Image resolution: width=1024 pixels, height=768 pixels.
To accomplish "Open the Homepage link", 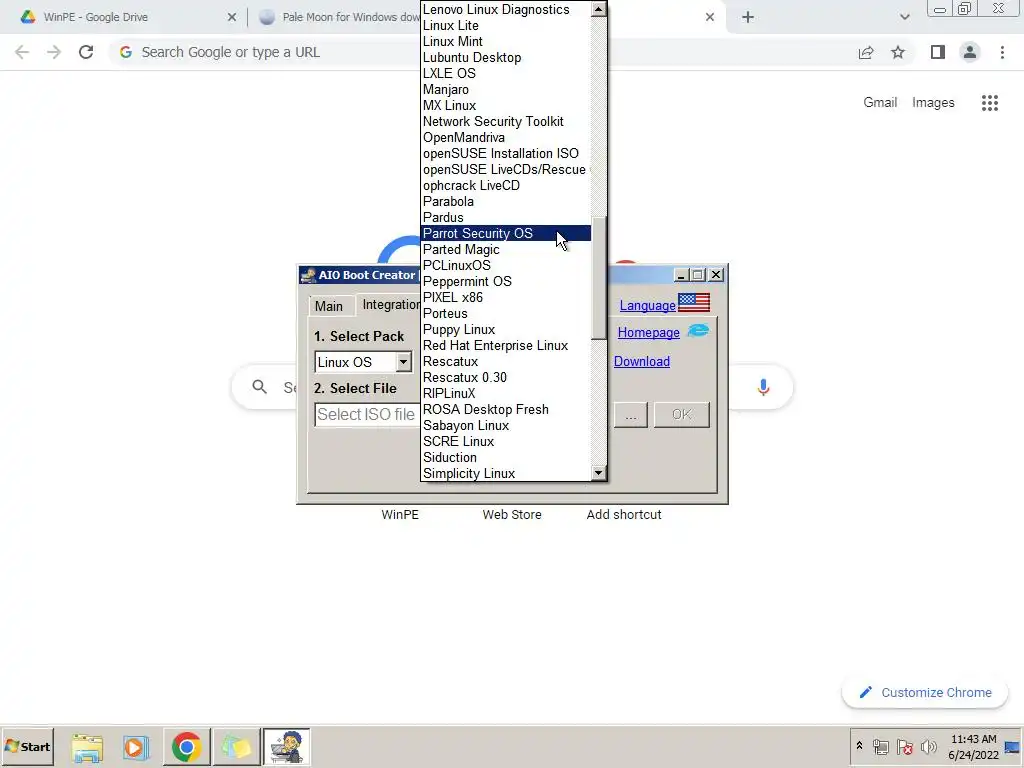I will click(x=648, y=332).
